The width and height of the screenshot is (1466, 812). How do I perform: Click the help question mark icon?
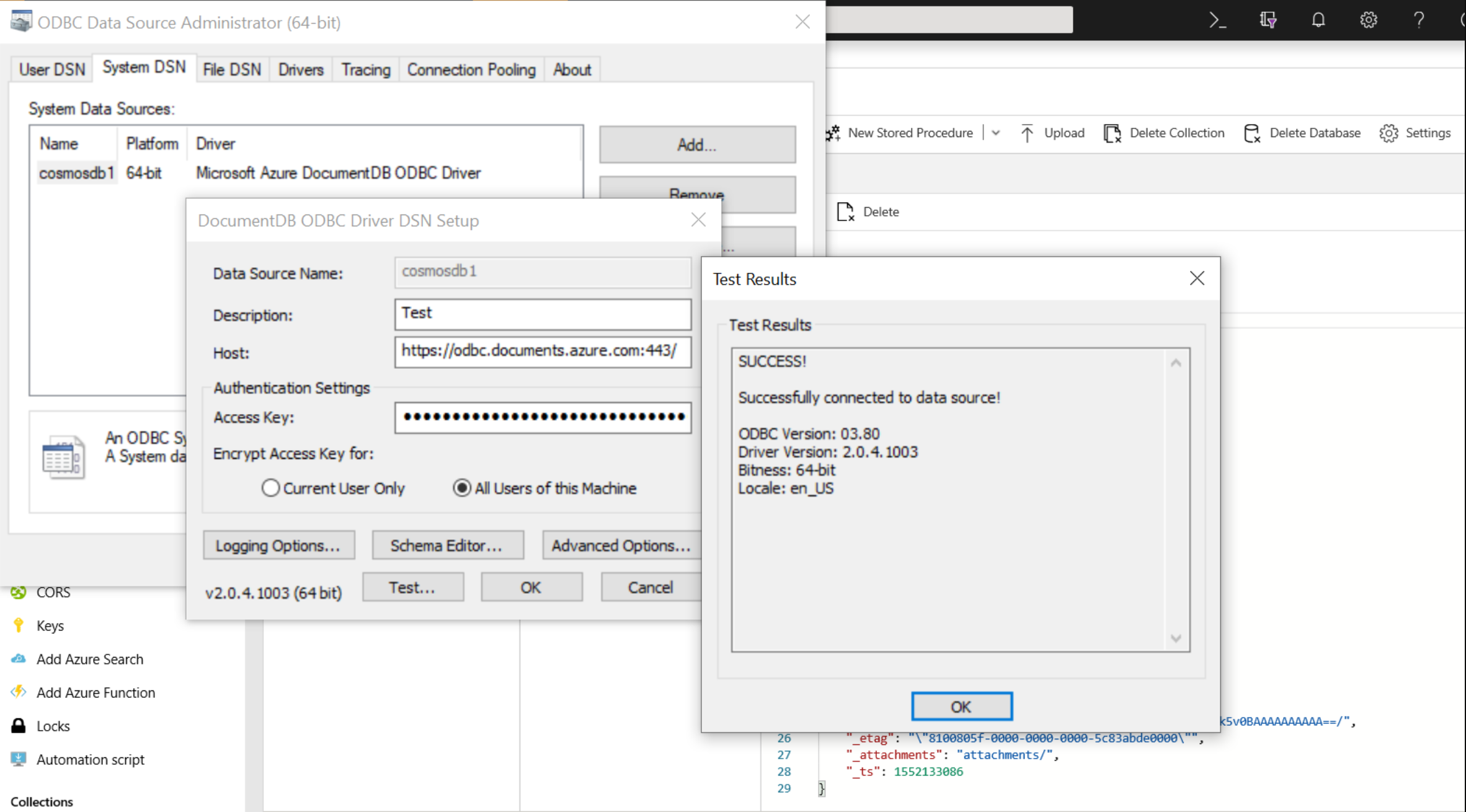(1418, 20)
